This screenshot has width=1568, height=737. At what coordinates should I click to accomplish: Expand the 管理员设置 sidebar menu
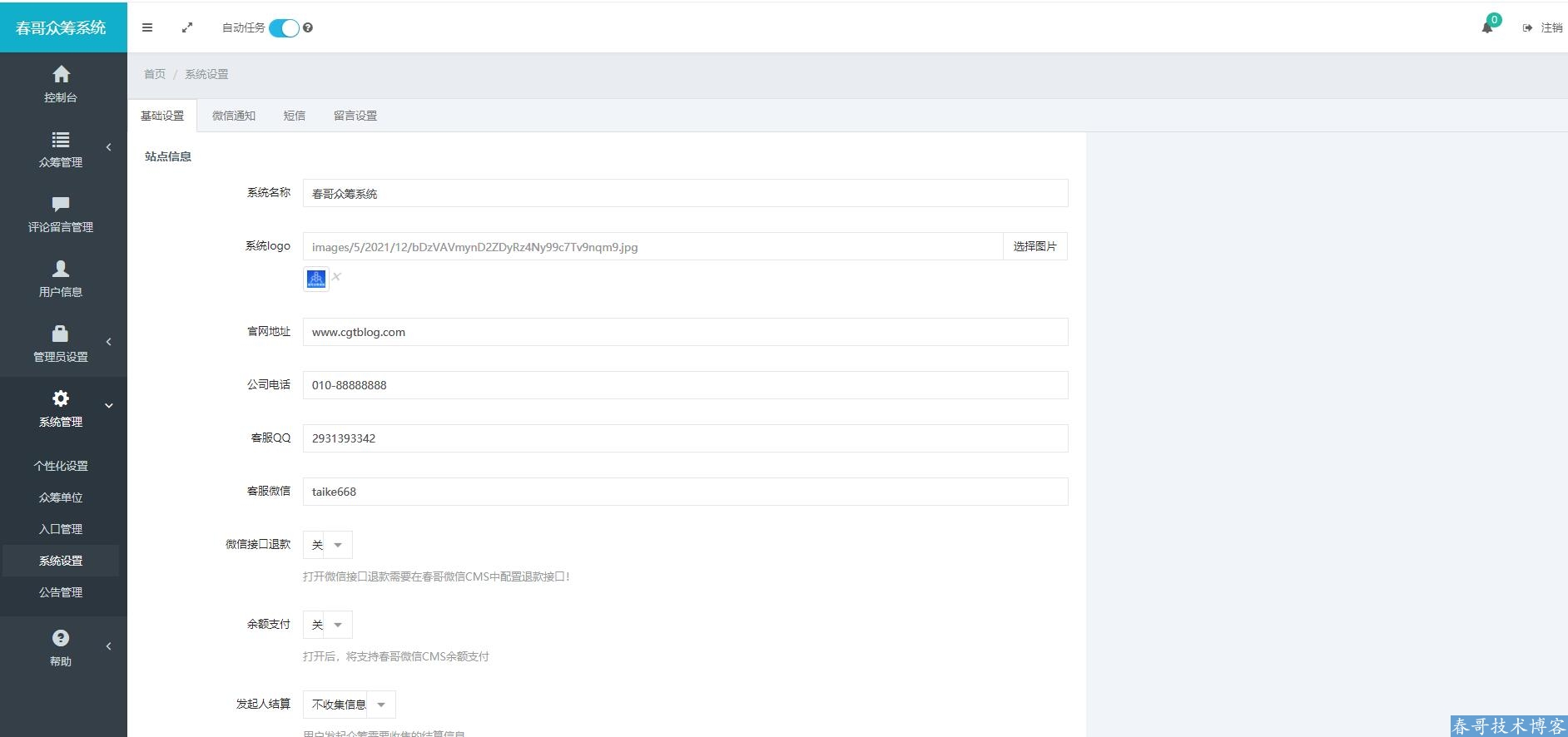click(x=61, y=343)
